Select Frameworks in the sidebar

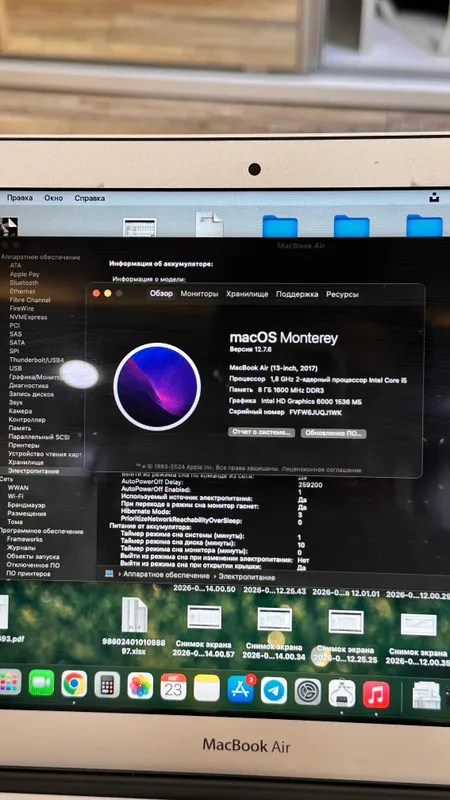pos(24,539)
